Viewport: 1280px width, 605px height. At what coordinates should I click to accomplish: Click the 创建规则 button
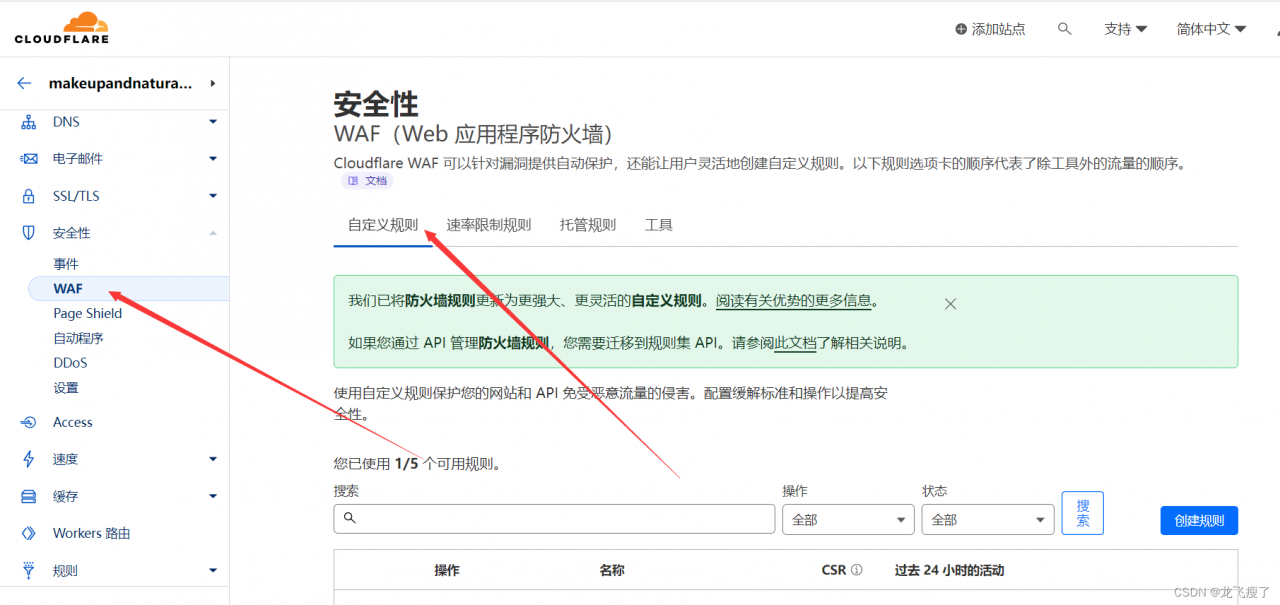(x=1198, y=519)
